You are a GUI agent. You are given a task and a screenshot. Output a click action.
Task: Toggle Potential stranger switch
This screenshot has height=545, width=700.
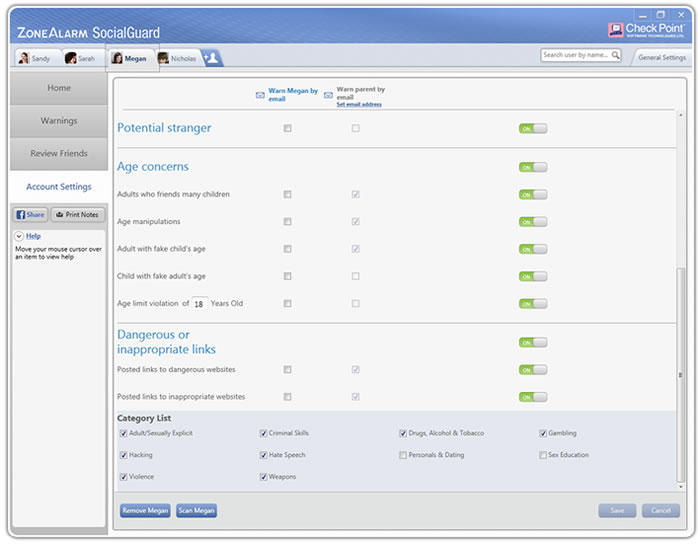(533, 129)
